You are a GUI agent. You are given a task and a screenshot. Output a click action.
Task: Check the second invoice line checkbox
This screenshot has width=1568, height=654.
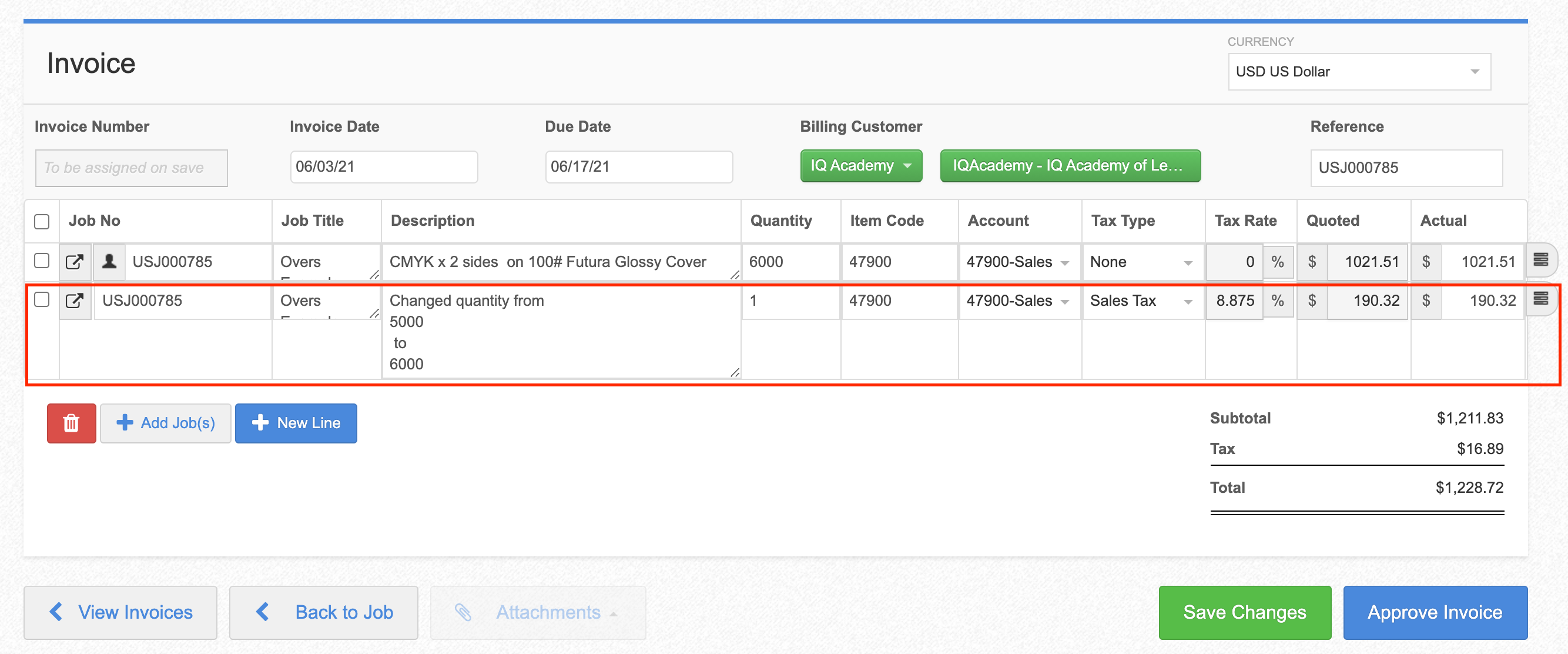(42, 299)
